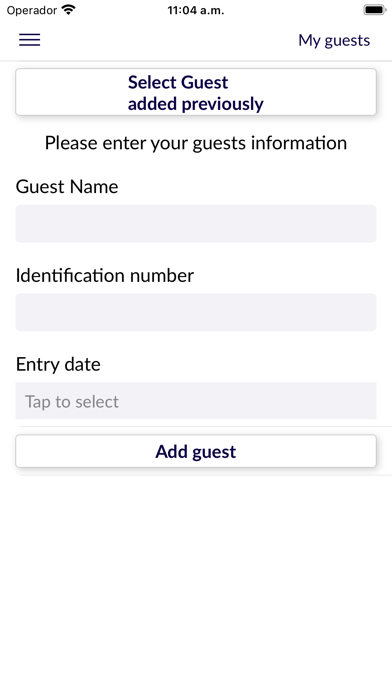The width and height of the screenshot is (392, 696).
Task: Open the My guests list
Action: tap(334, 40)
